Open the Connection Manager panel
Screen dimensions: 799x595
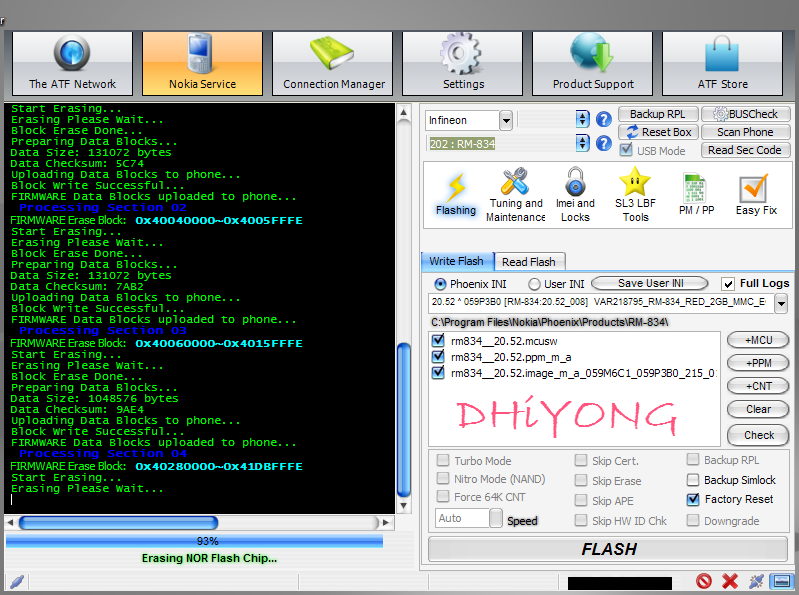[333, 64]
